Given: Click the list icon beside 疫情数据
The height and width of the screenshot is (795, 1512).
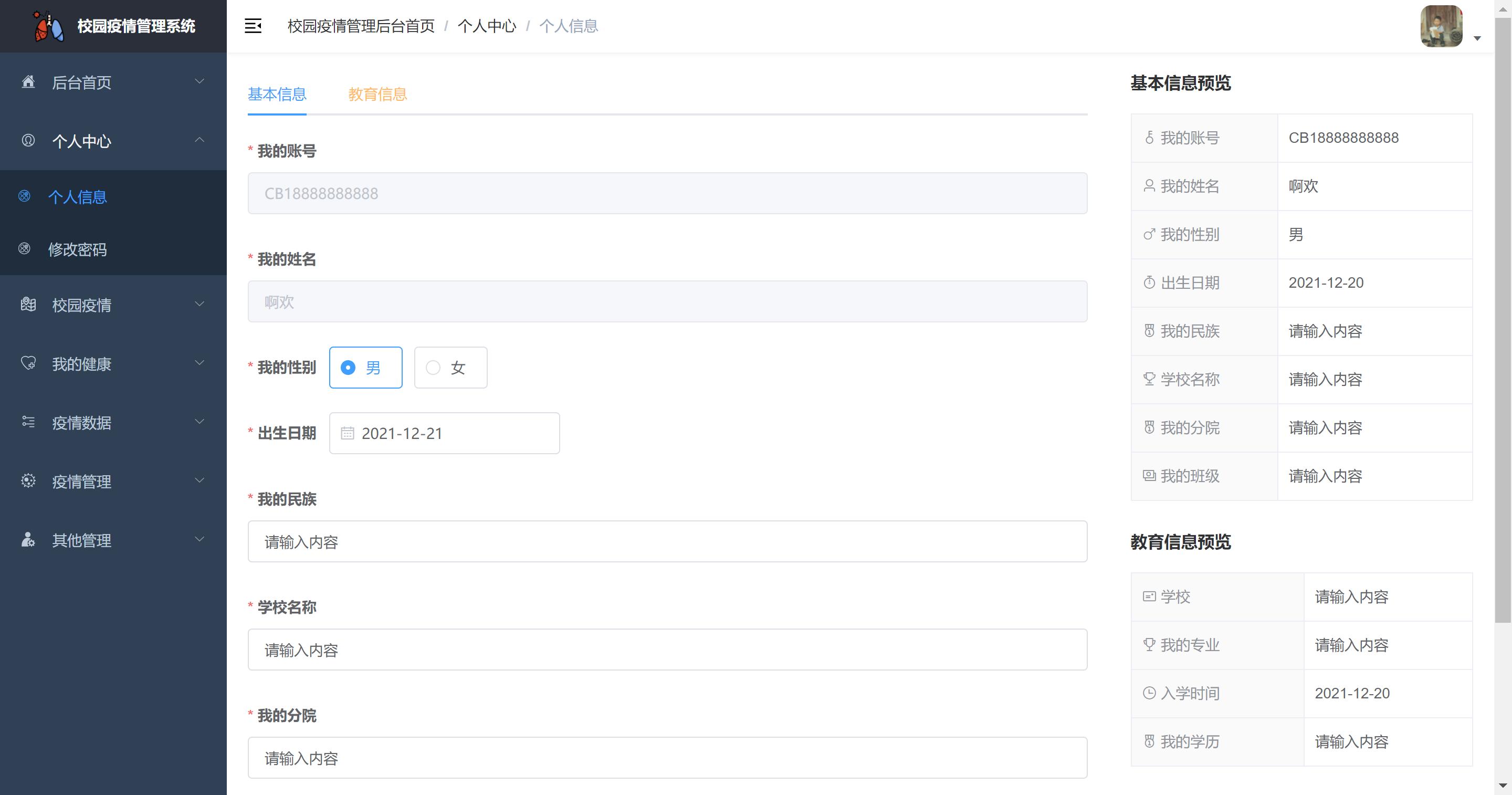Looking at the screenshot, I should tap(28, 422).
